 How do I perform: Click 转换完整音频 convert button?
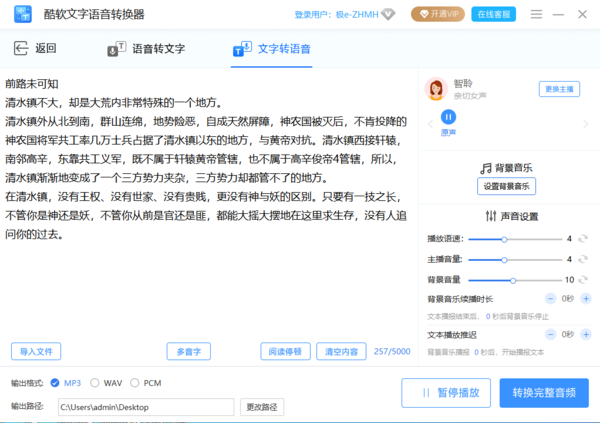tap(544, 393)
